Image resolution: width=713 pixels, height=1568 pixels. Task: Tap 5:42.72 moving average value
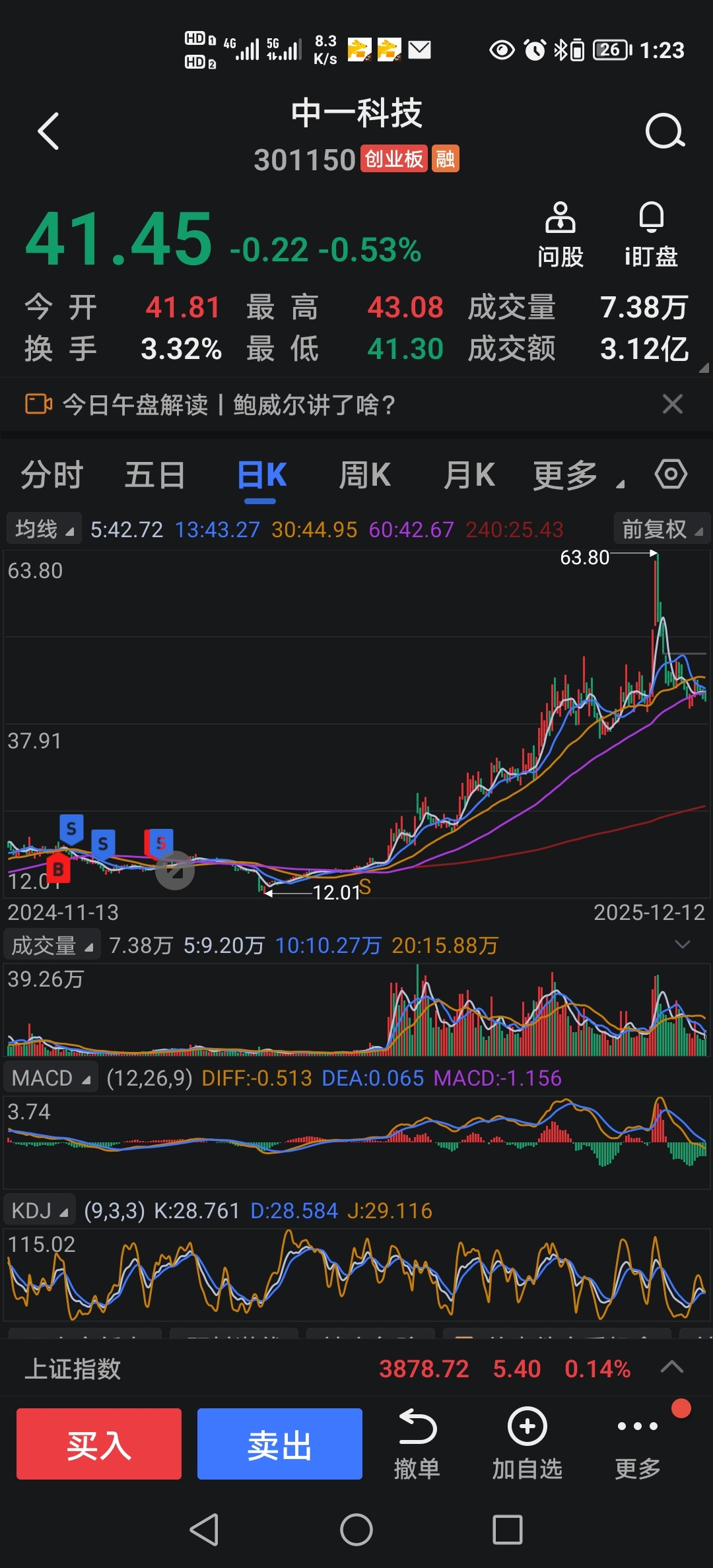point(127,529)
